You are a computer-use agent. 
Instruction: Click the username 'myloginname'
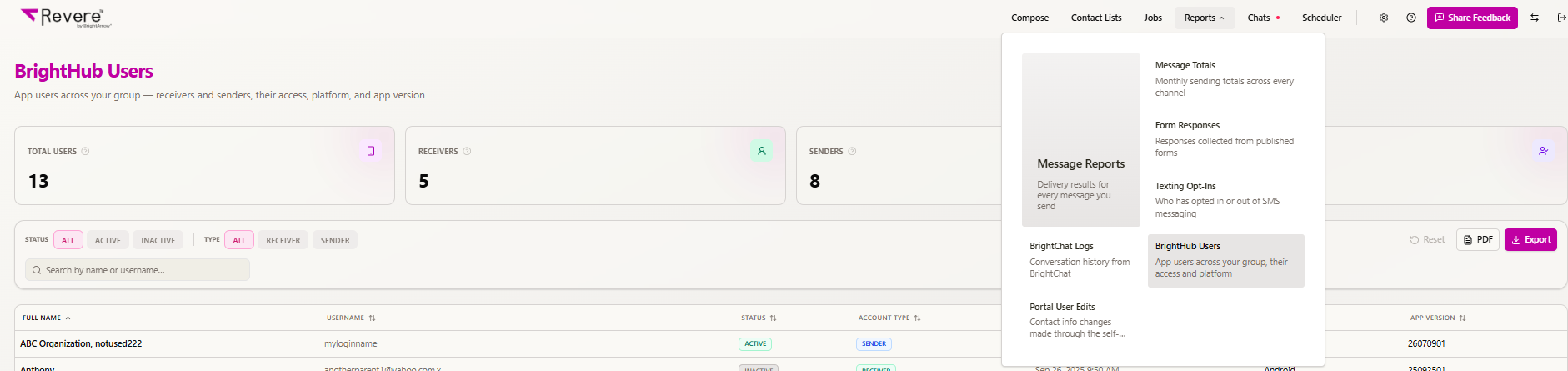351,343
